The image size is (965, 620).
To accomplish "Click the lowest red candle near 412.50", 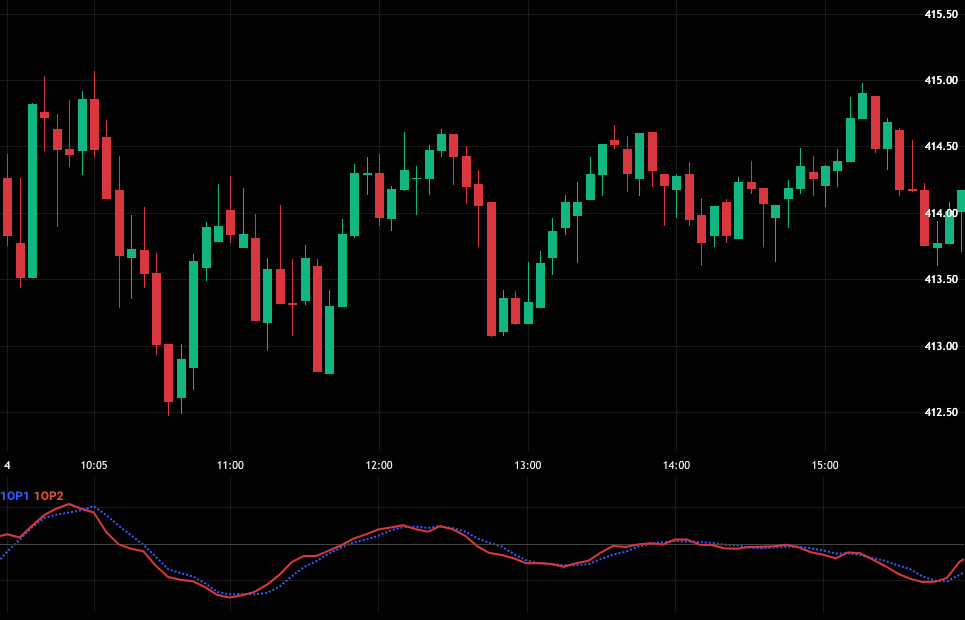I will click(168, 372).
